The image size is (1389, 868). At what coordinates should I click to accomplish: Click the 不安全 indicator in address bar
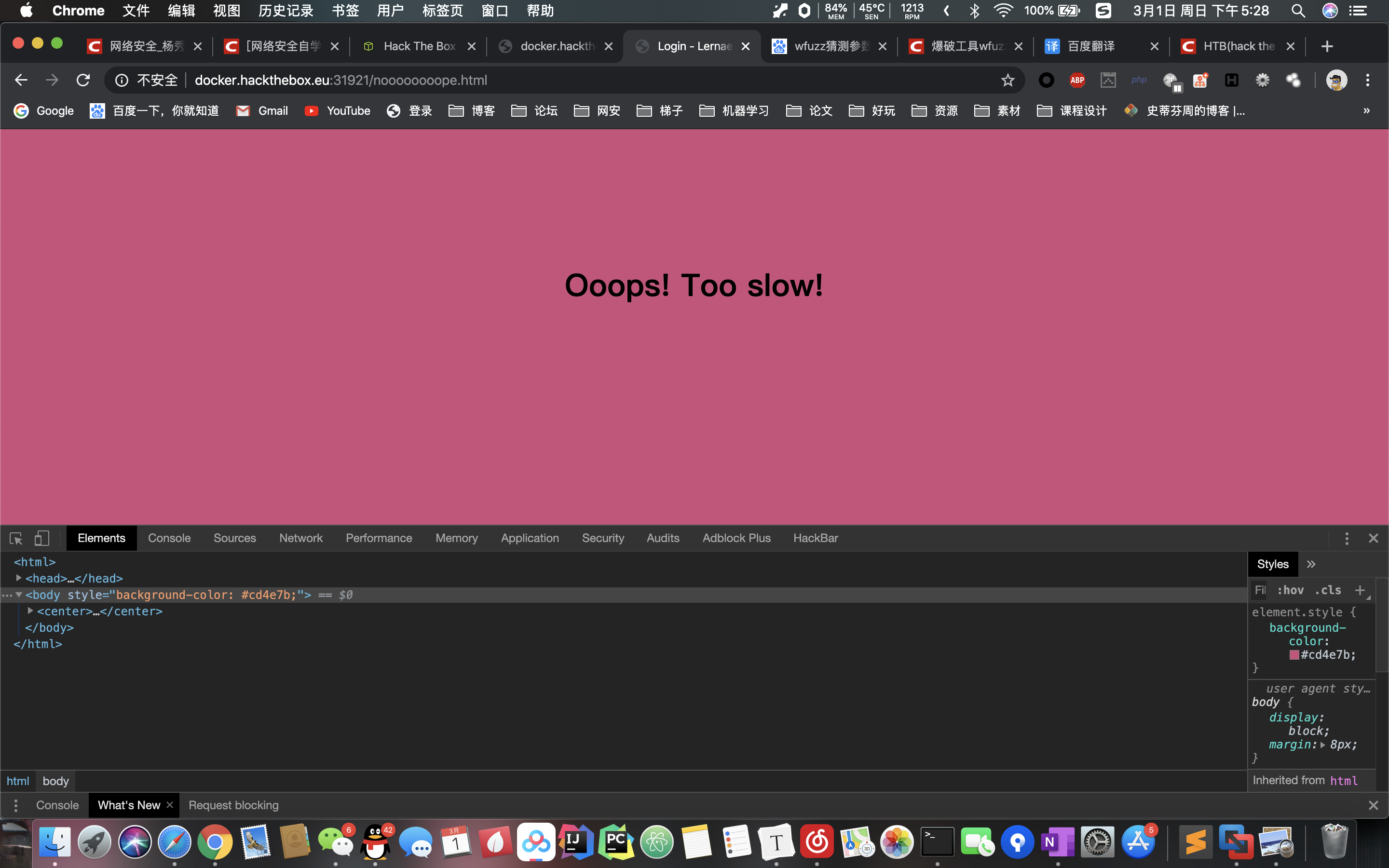coord(157,80)
